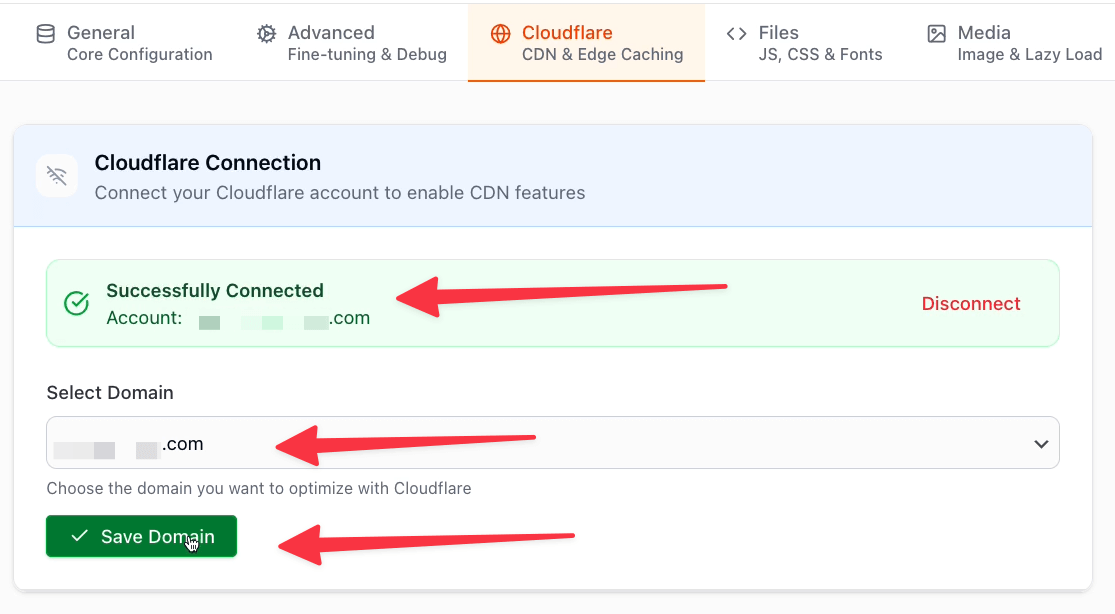Click the code brackets icon for Files
The image size is (1115, 614).
(x=737, y=34)
